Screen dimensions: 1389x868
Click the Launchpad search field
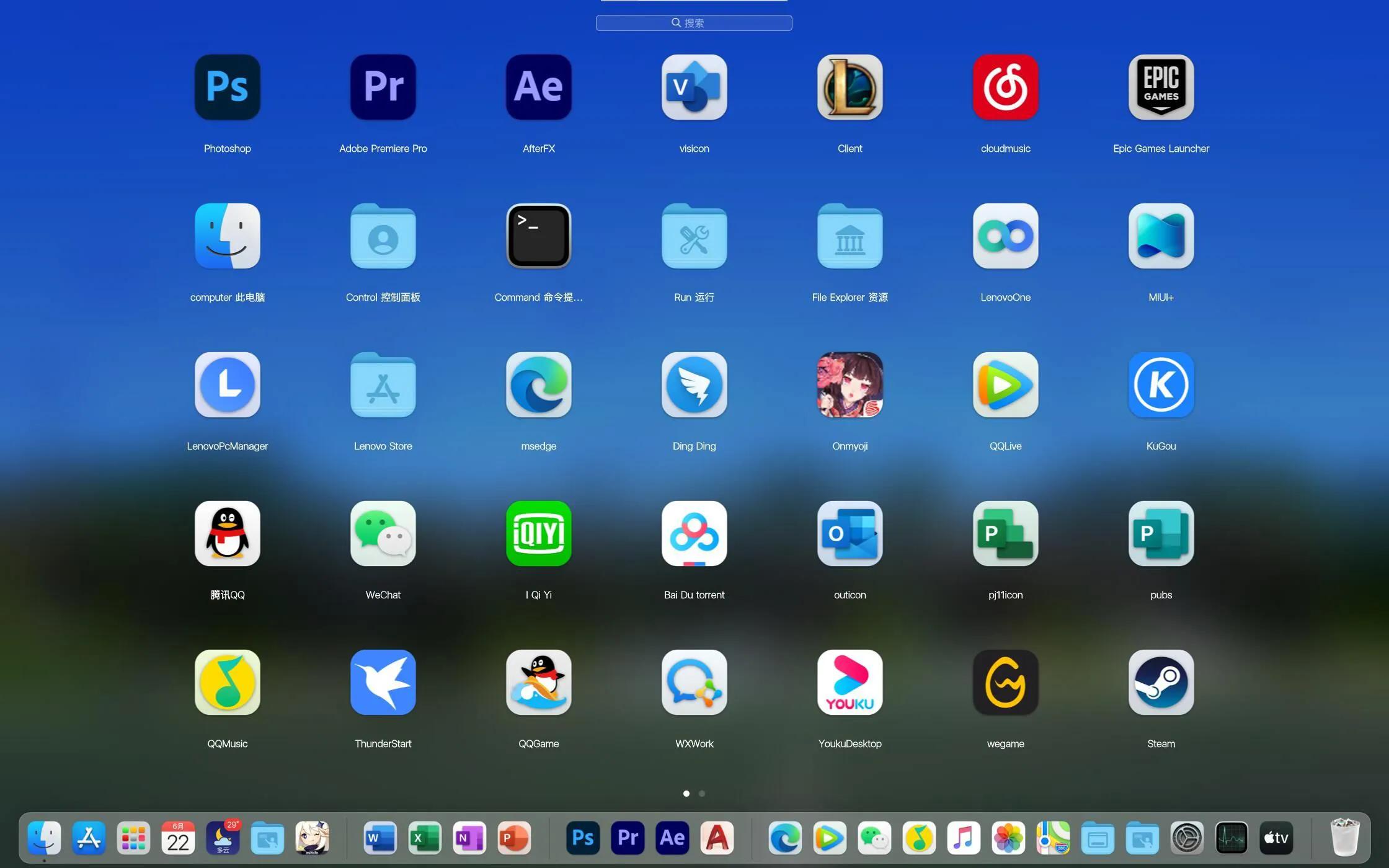click(x=694, y=23)
